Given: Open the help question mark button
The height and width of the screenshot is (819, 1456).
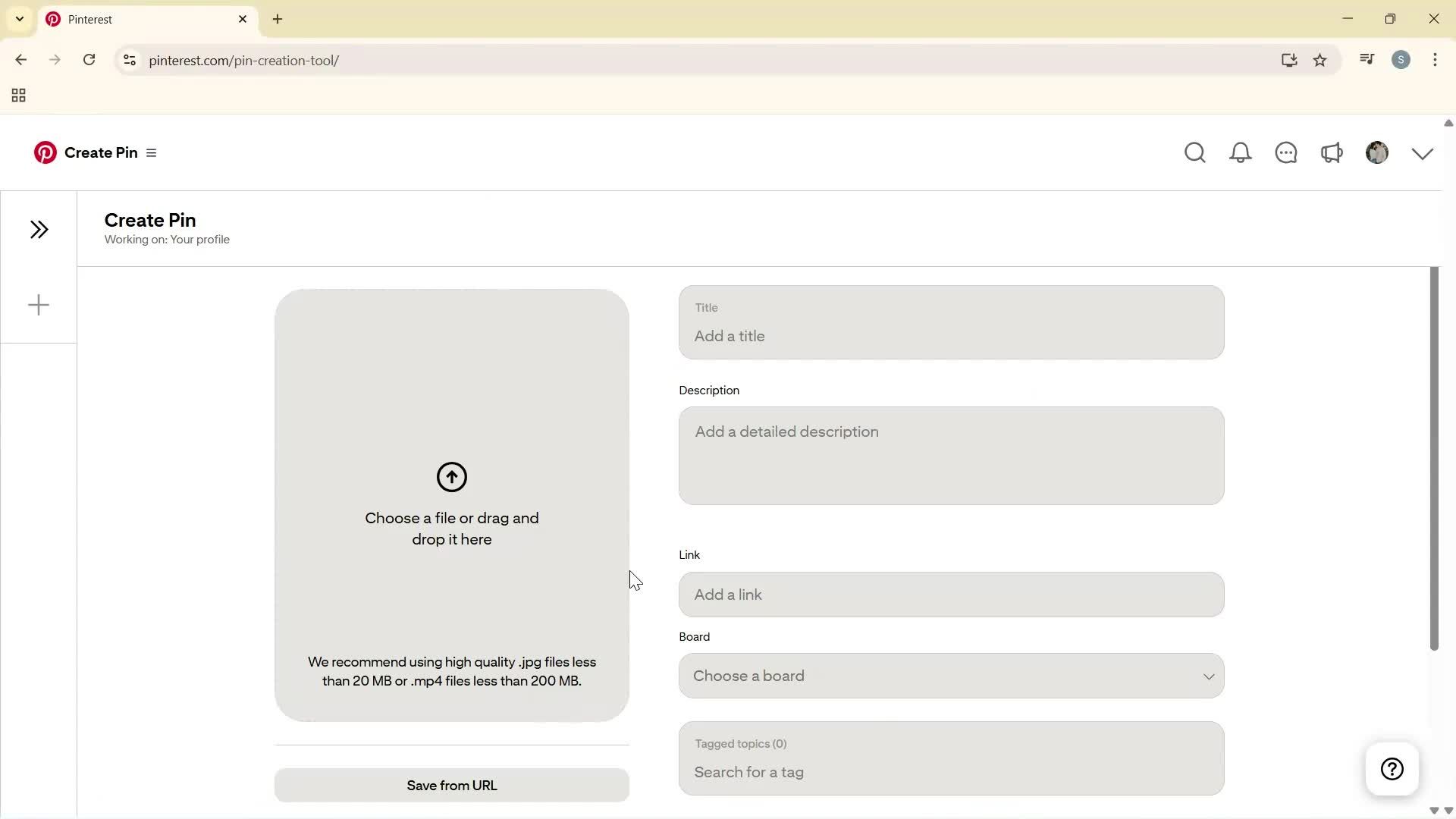Looking at the screenshot, I should click(1392, 768).
